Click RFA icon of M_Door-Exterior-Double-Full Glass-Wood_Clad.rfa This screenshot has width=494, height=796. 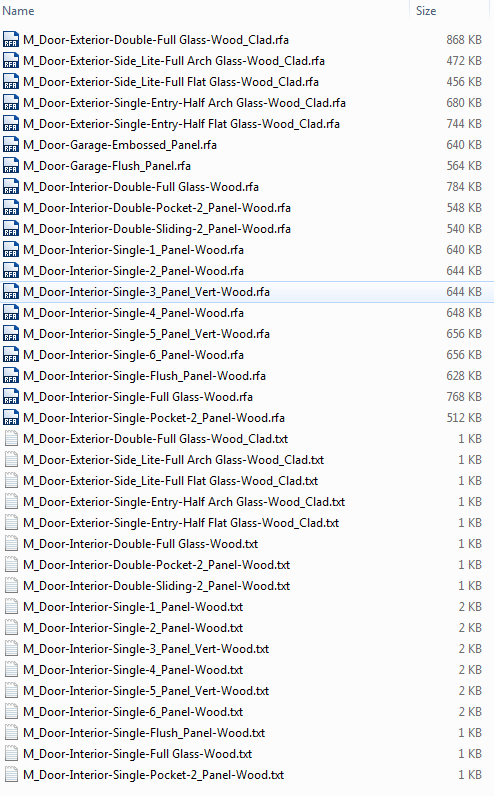coord(11,40)
